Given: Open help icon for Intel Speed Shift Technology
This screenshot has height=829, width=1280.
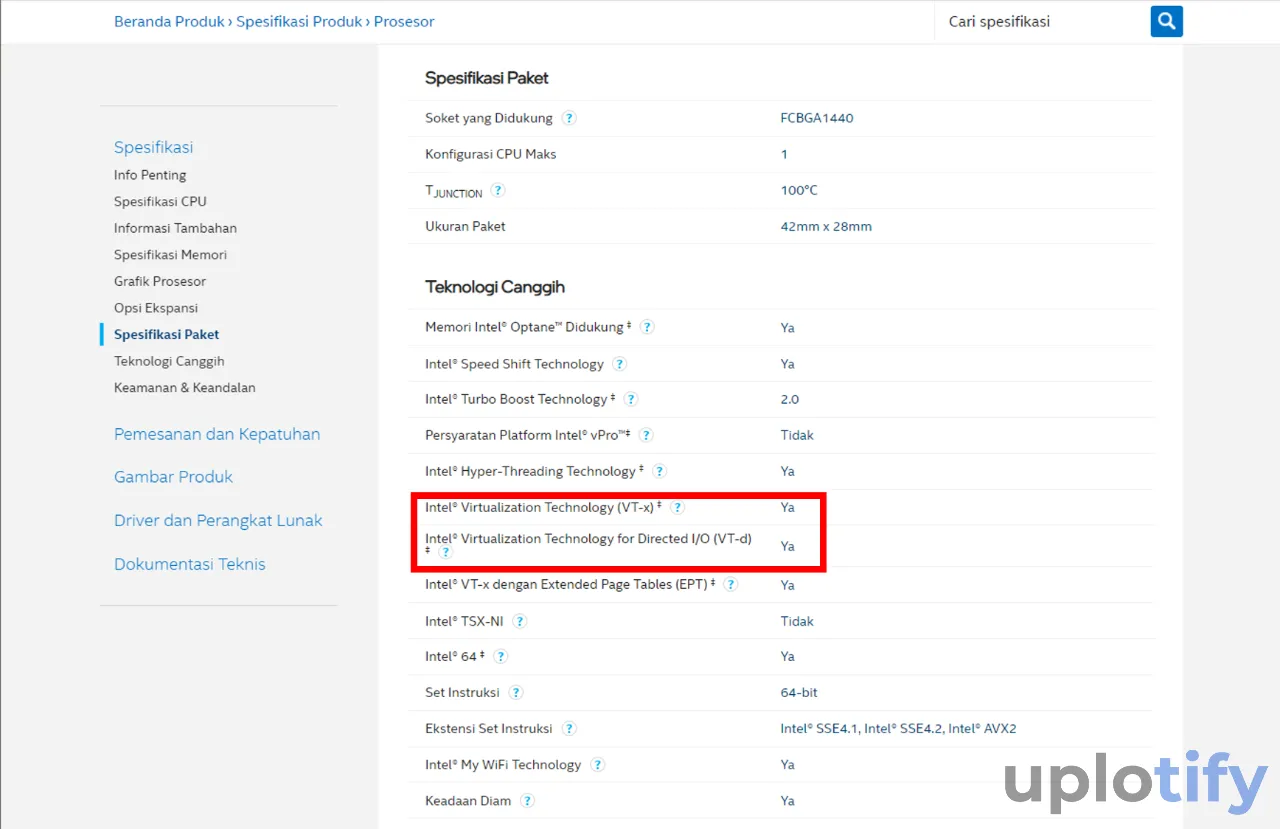Looking at the screenshot, I should coord(620,364).
